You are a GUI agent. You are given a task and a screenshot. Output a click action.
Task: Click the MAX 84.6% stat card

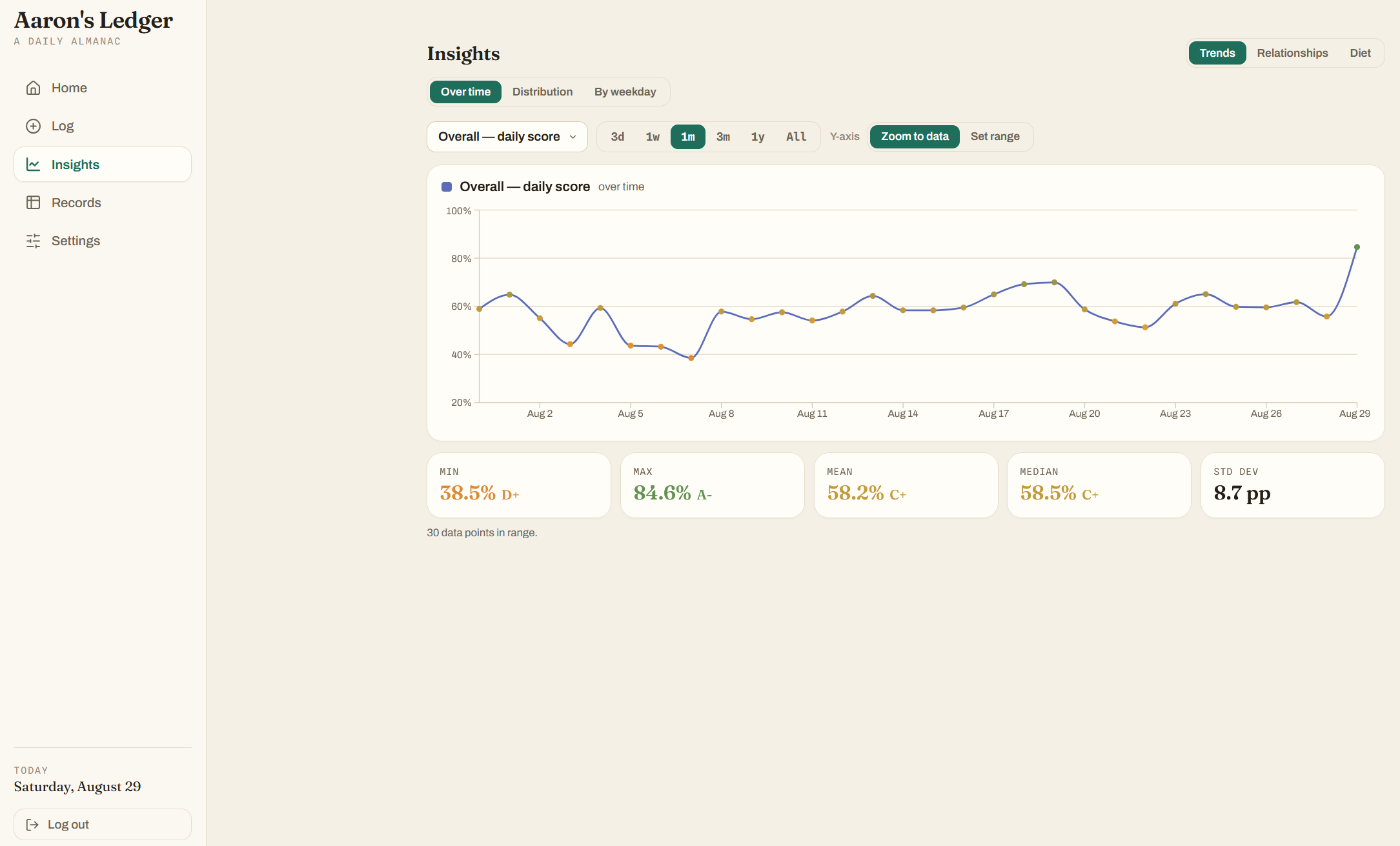[713, 485]
